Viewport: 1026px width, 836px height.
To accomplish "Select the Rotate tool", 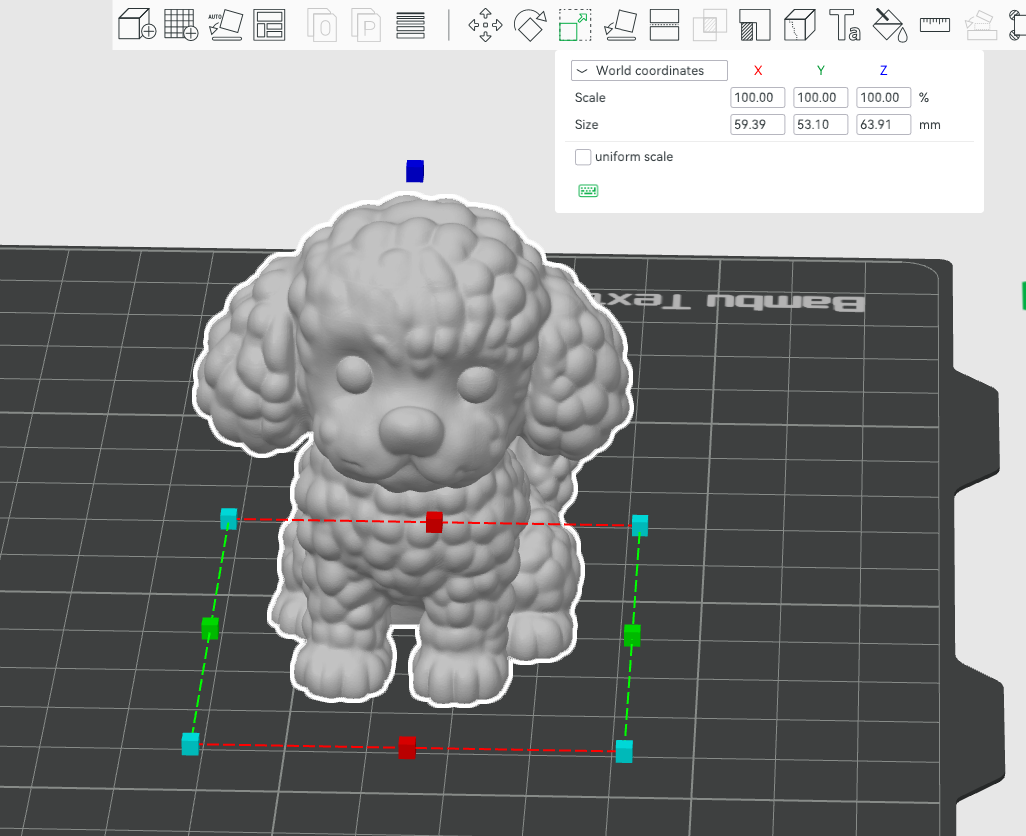I will coord(530,25).
